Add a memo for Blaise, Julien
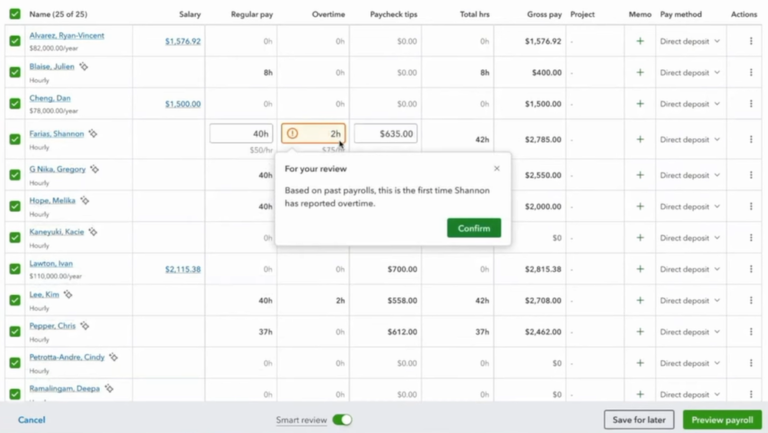 [x=640, y=72]
